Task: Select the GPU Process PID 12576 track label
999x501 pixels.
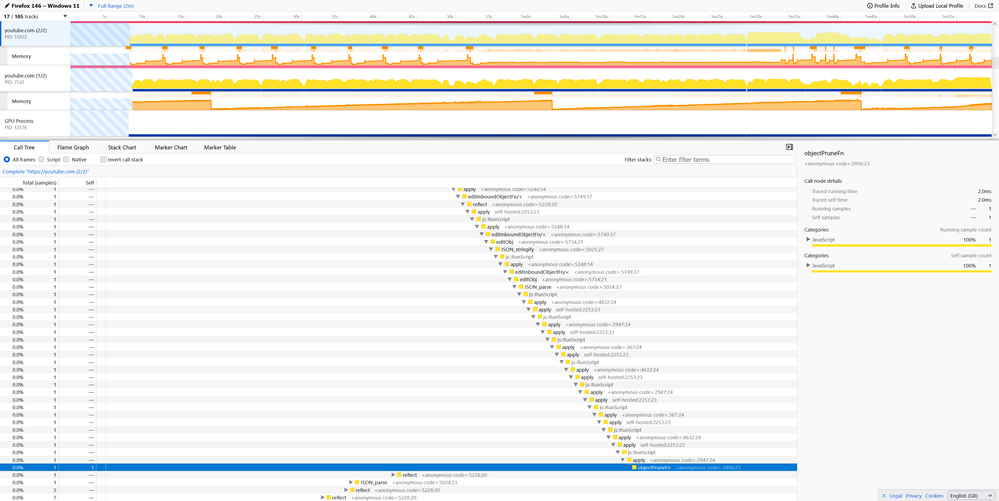Action: [35, 124]
